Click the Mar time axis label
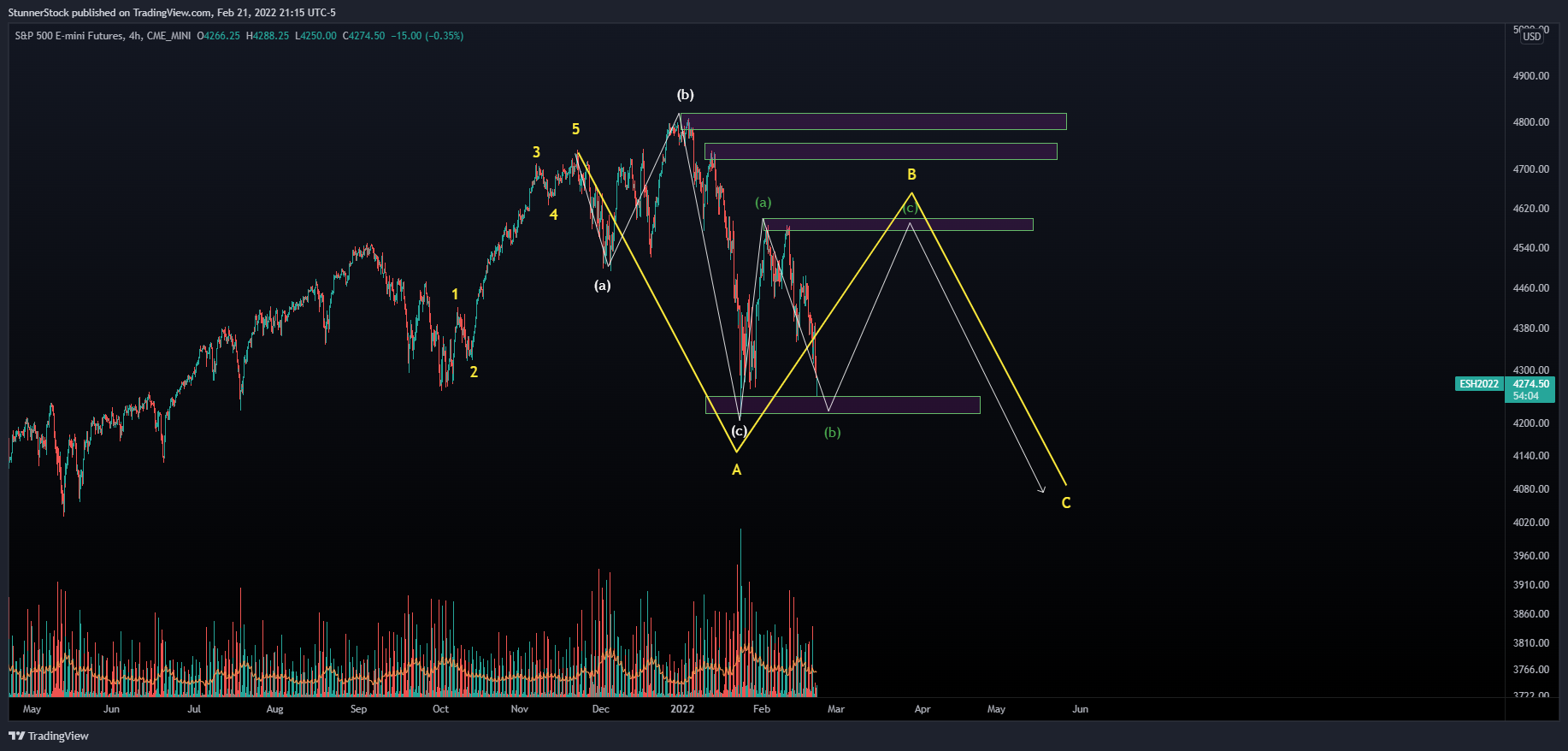Screen dimensions: 1568x751 pos(836,709)
